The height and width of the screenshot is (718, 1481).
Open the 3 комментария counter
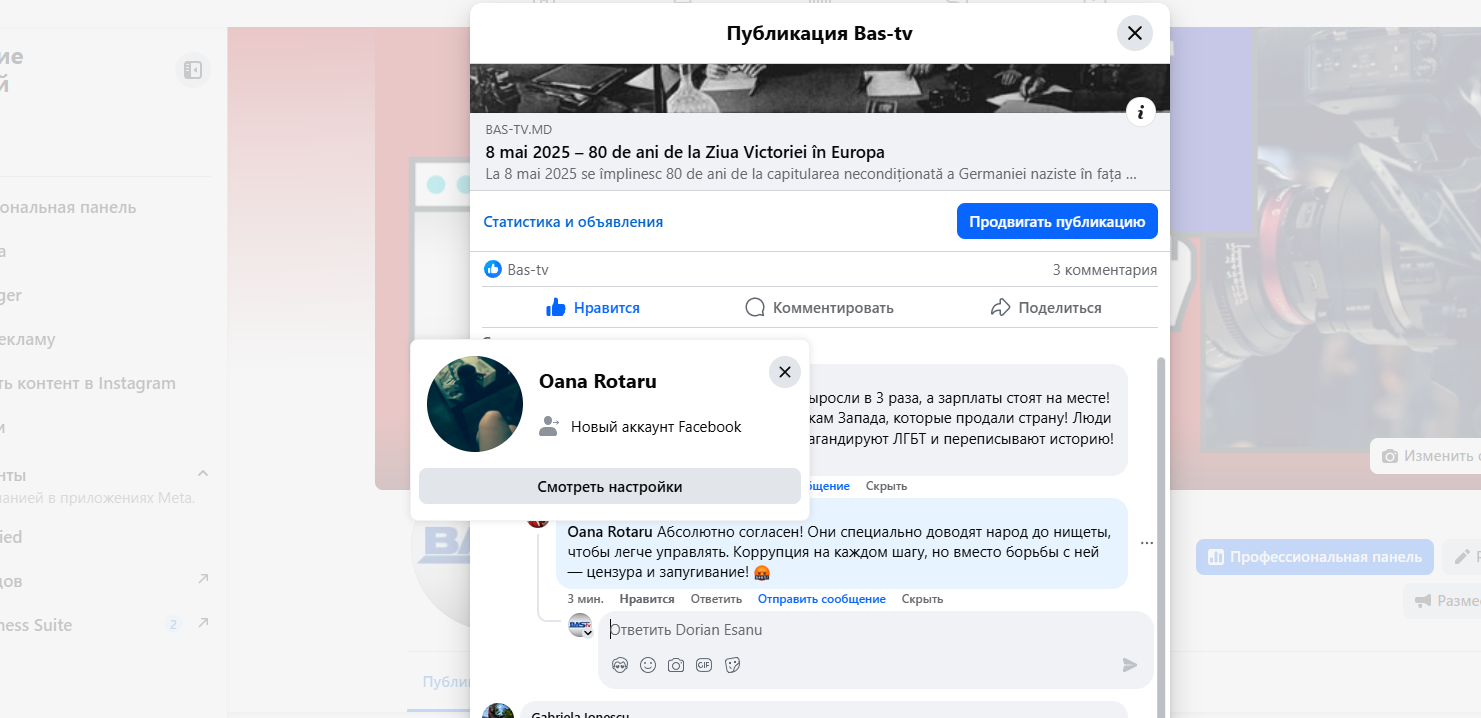coord(1105,270)
